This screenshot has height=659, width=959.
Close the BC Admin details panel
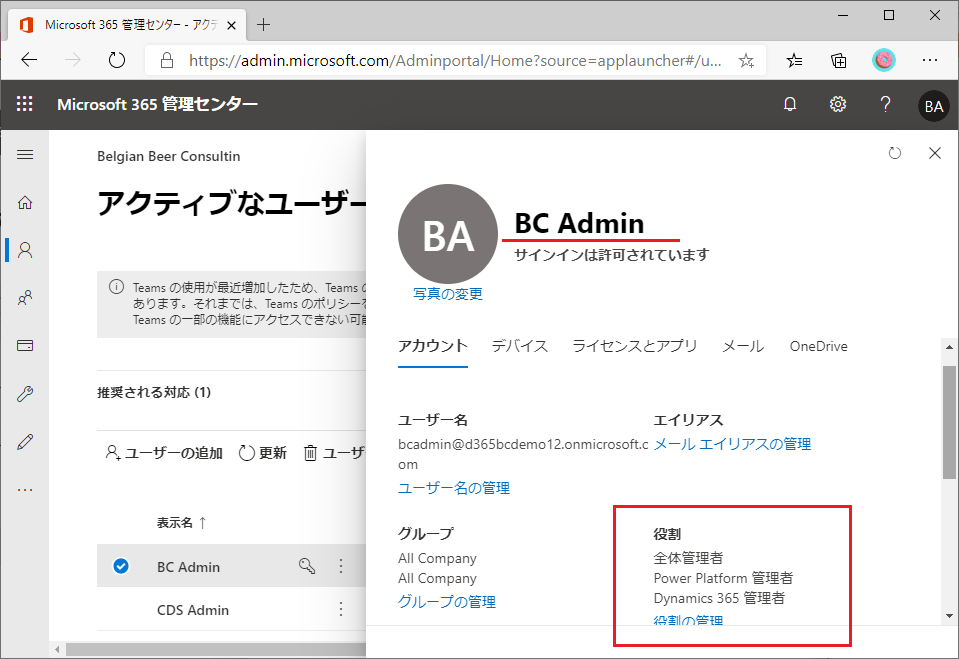pos(935,153)
